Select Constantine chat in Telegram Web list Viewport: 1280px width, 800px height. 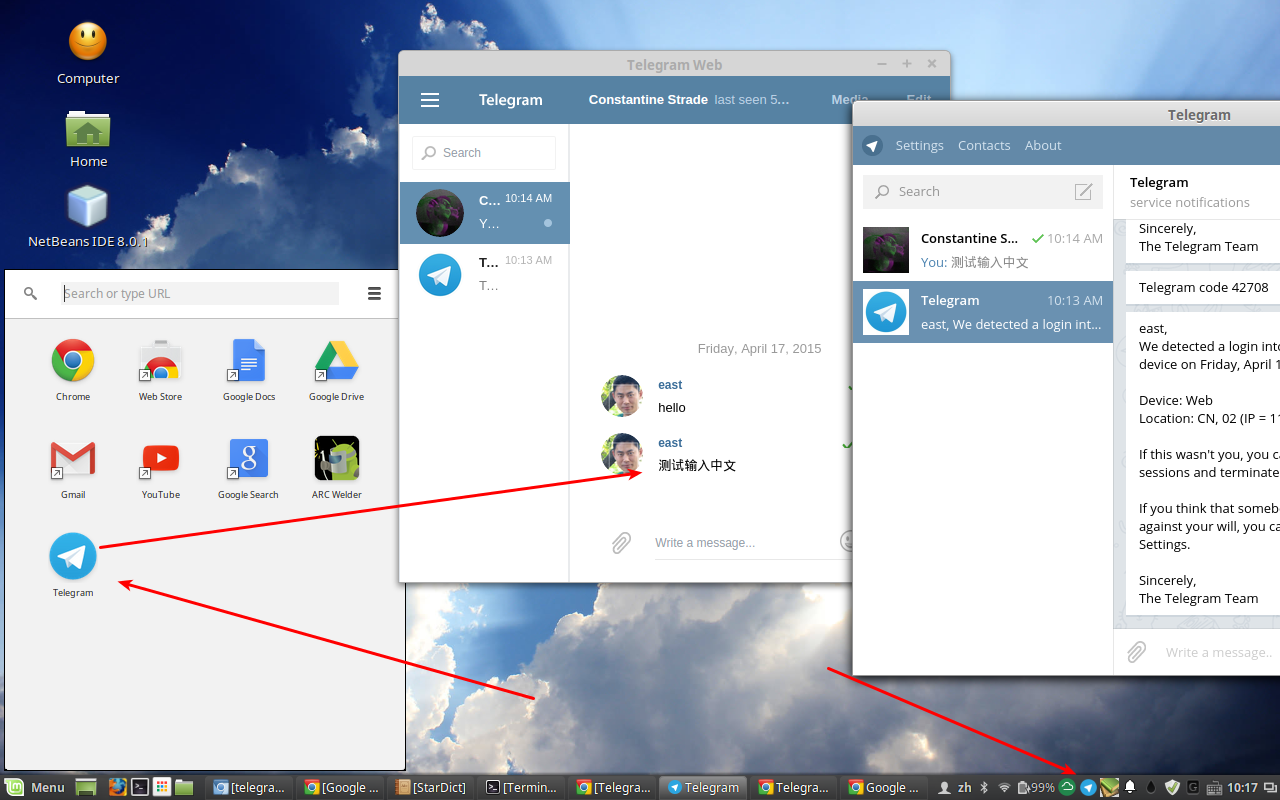click(x=484, y=213)
